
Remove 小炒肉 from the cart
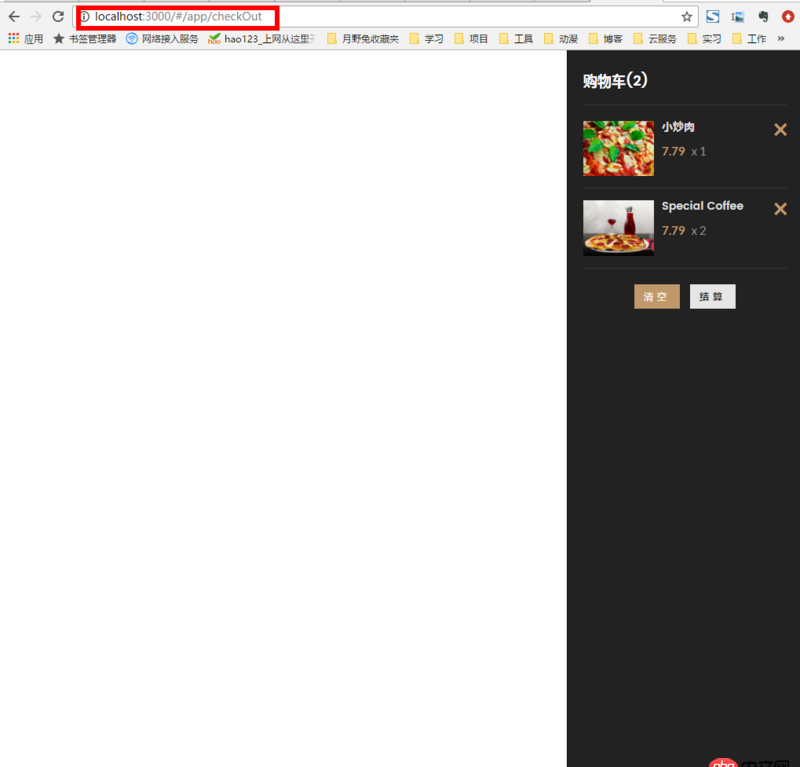[x=780, y=130]
